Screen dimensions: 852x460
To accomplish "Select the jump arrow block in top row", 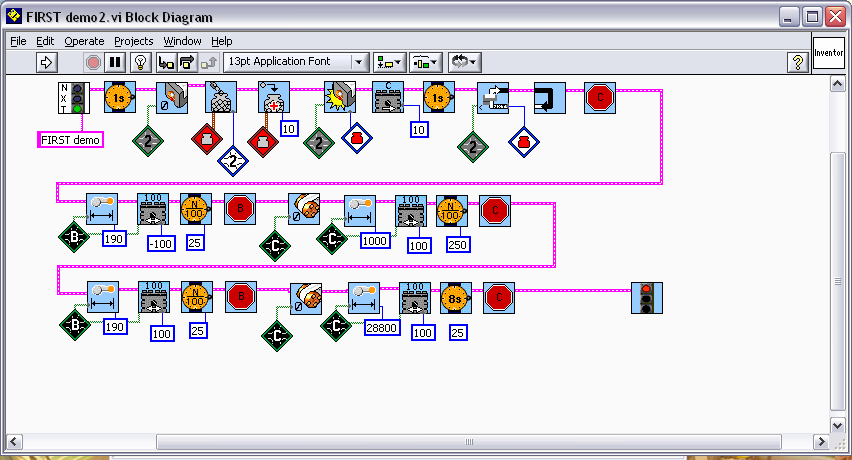I will (549, 98).
